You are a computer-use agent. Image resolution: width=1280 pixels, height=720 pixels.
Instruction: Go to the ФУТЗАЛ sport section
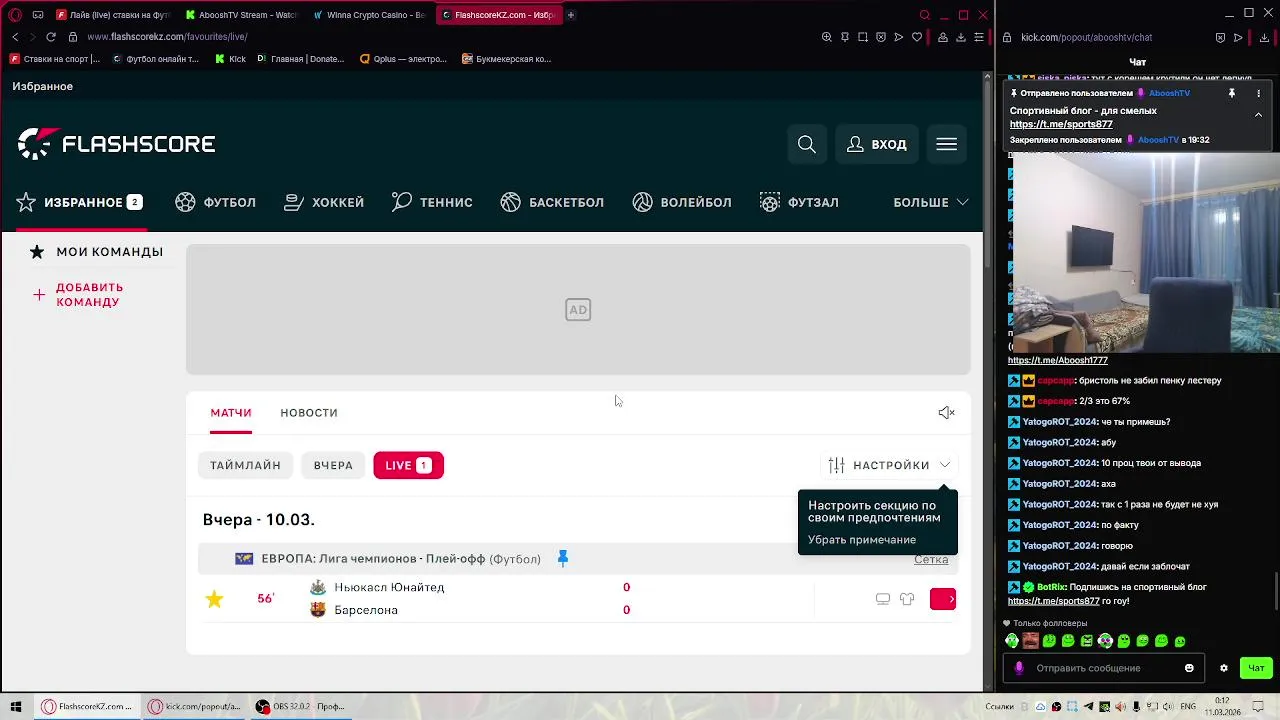(x=799, y=202)
